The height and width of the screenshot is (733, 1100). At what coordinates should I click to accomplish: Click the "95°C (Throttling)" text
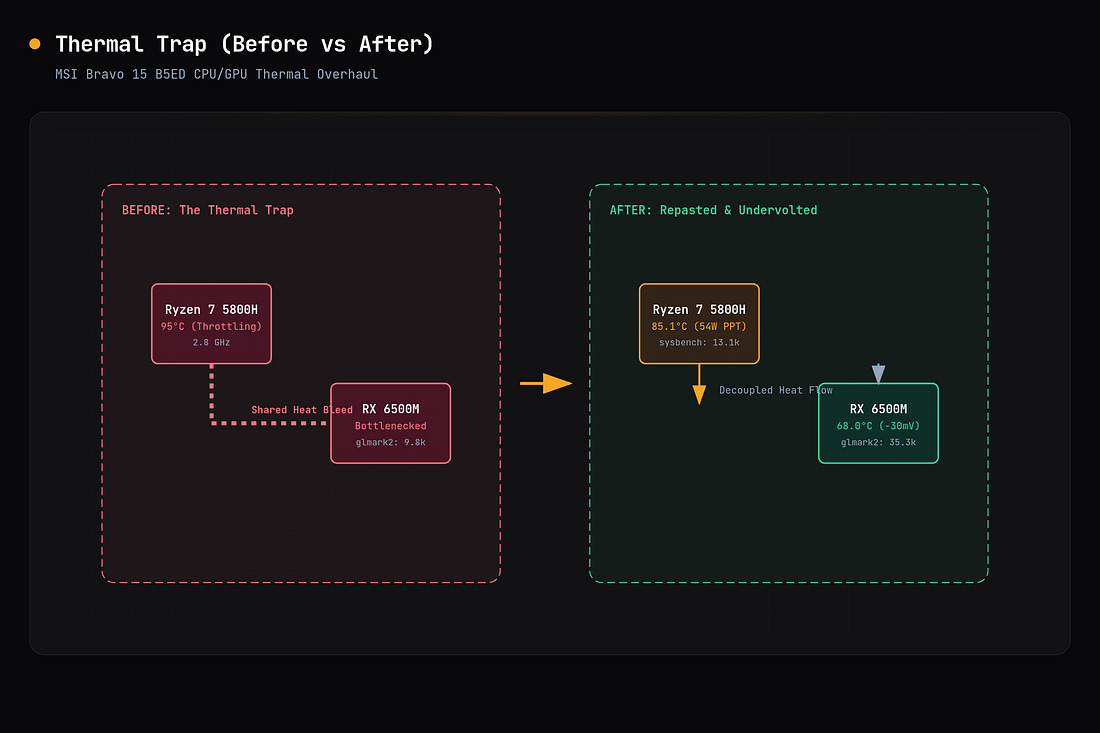pos(211,326)
